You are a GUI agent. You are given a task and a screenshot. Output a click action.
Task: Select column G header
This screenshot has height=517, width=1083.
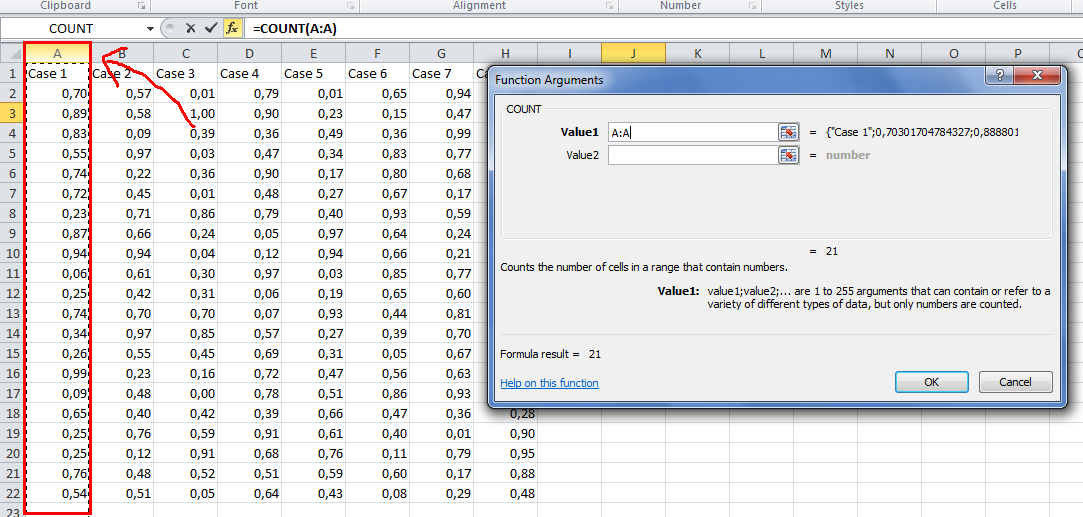(x=441, y=53)
